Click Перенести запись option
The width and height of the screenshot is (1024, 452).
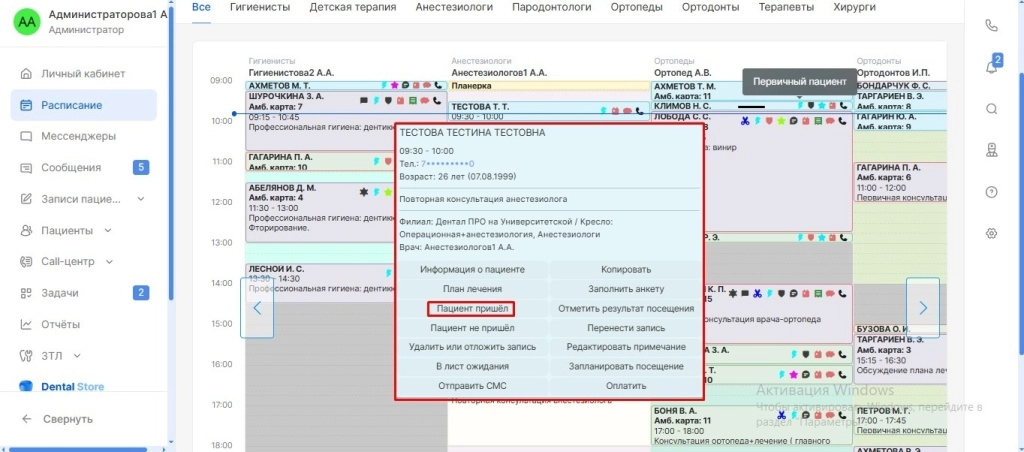625,328
